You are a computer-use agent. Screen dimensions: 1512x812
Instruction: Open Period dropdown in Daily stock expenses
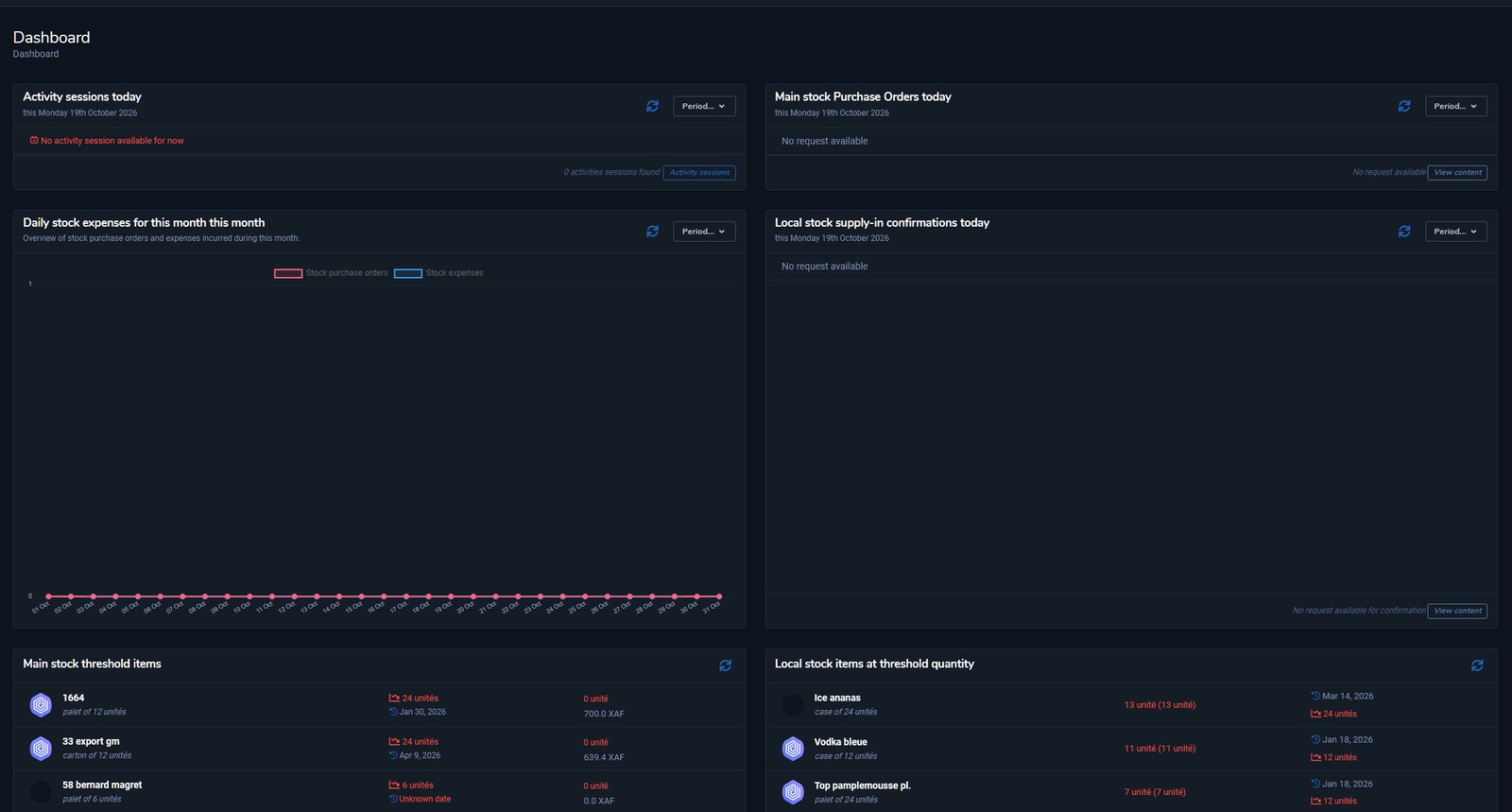(704, 232)
